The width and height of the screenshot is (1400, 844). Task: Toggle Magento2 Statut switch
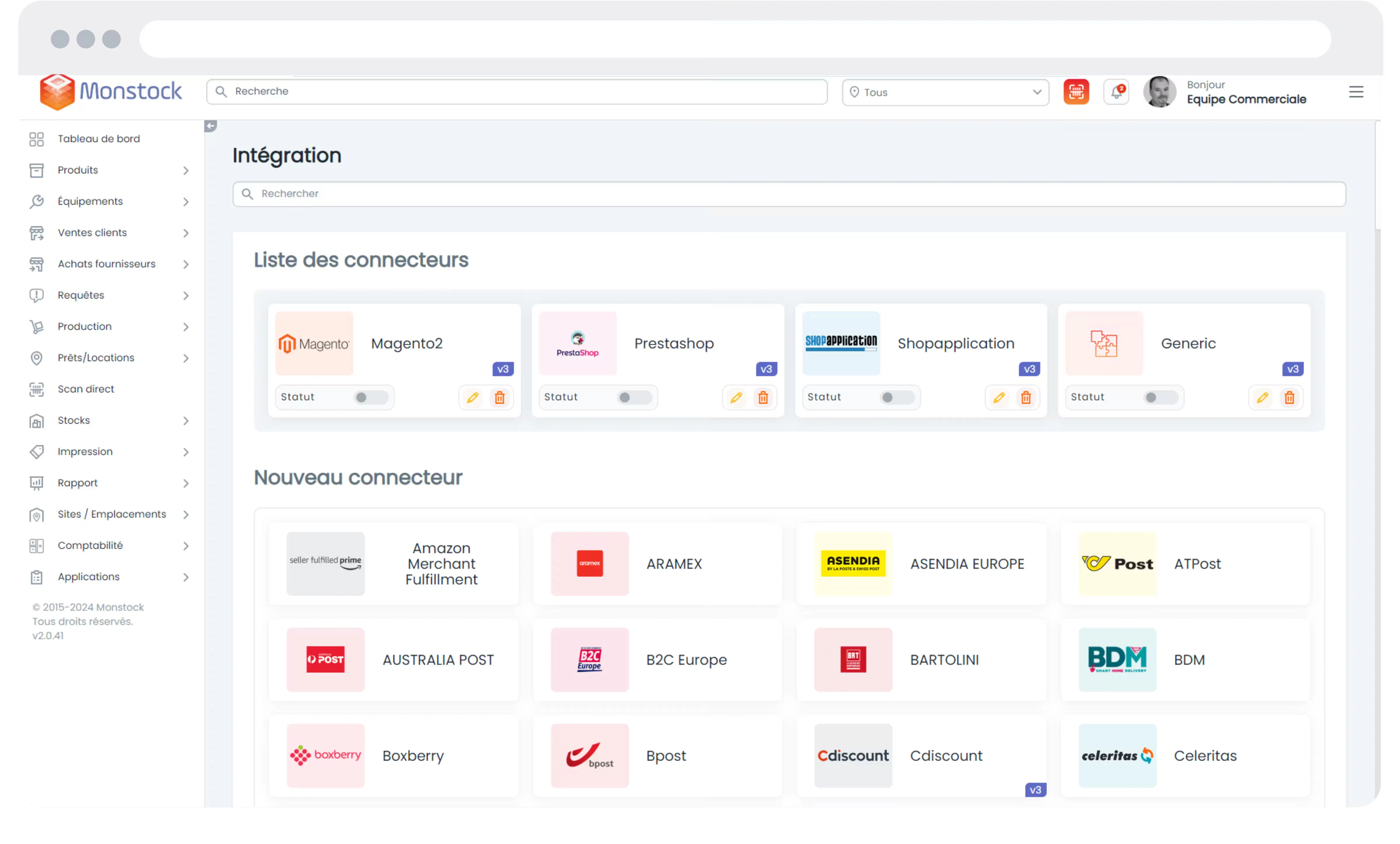371,397
